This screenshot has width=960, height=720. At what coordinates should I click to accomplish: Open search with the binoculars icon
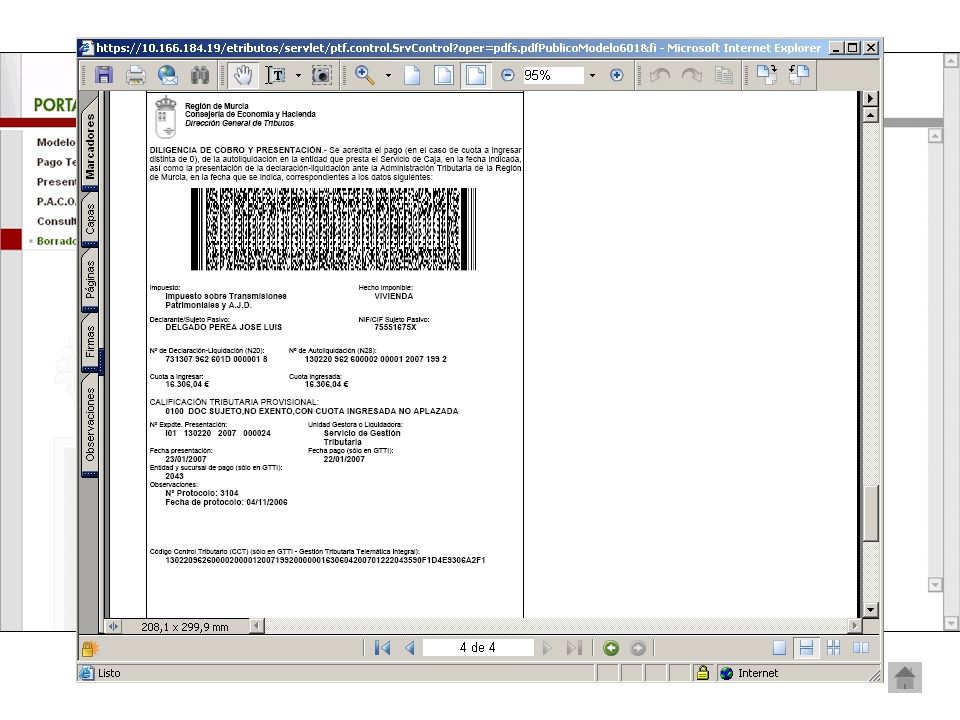[200, 75]
